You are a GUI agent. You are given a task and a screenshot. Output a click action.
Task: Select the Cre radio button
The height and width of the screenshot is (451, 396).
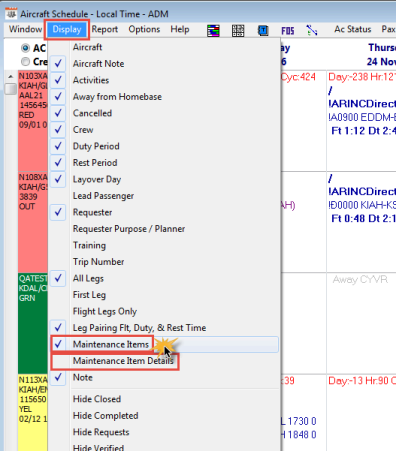pyautogui.click(x=25, y=62)
